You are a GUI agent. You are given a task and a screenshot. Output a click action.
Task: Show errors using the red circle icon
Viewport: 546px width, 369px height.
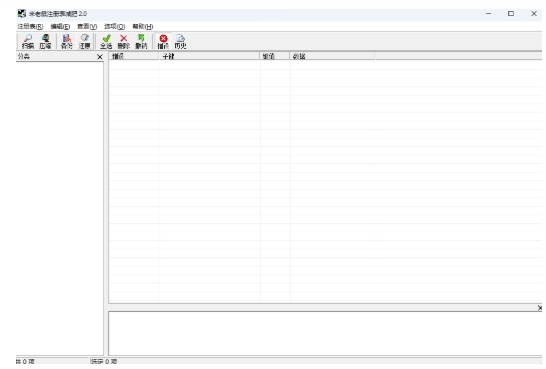163,41
